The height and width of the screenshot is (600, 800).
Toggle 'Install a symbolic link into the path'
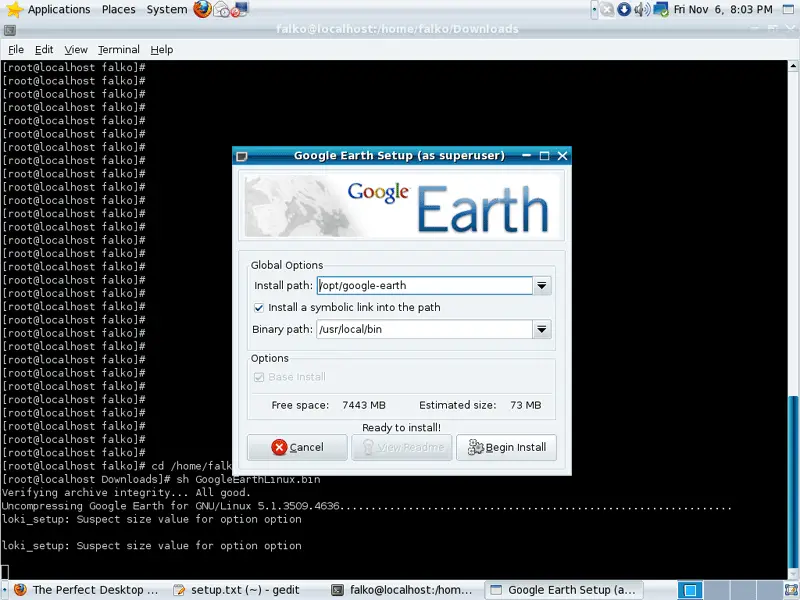(259, 308)
